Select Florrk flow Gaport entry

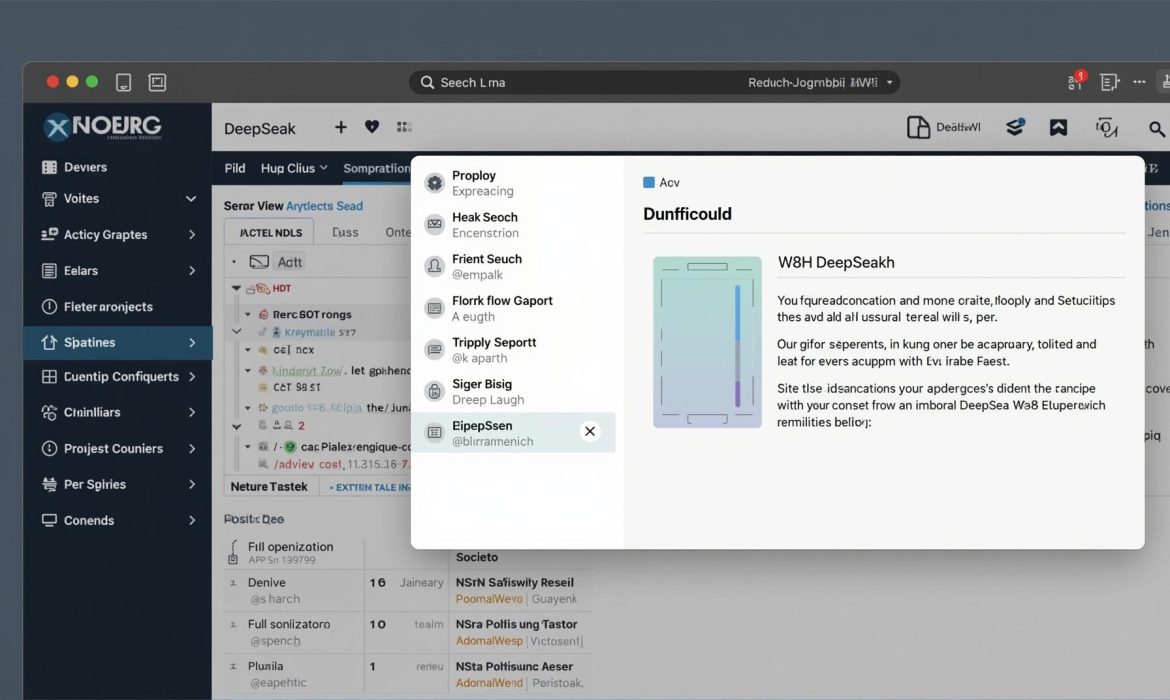(513, 308)
